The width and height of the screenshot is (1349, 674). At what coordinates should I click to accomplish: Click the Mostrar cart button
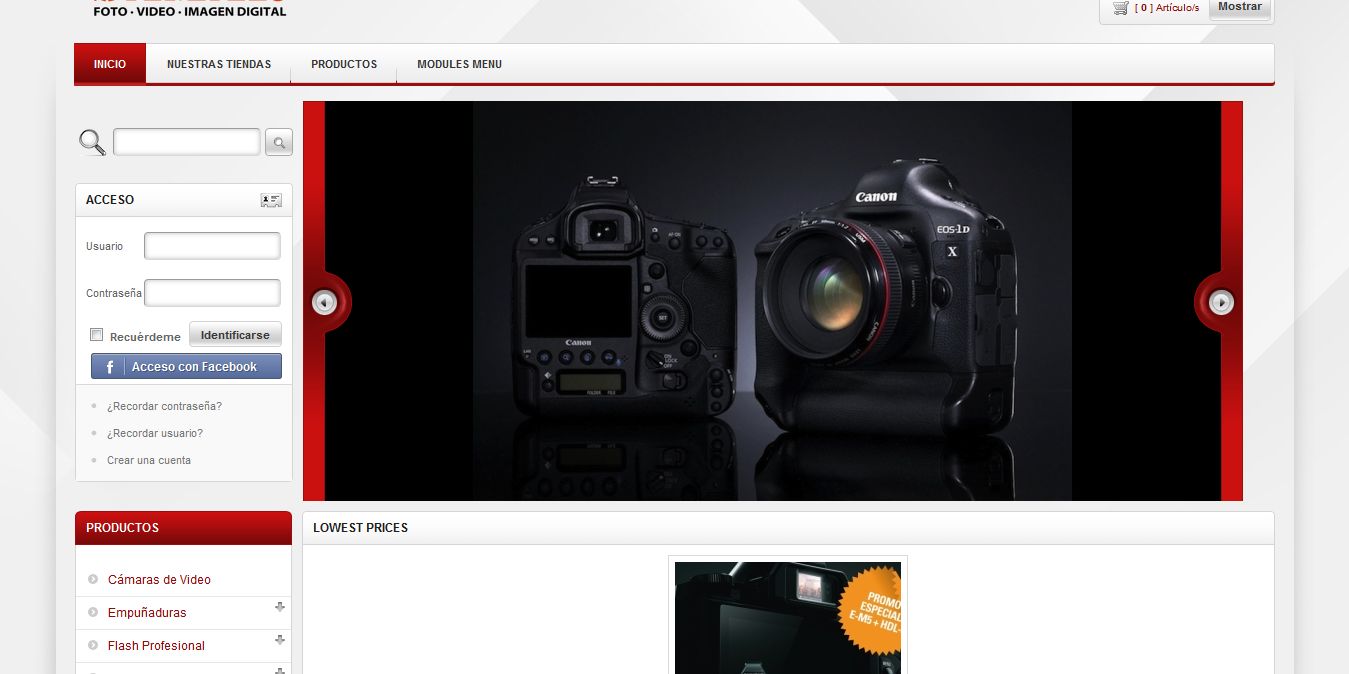point(1240,8)
